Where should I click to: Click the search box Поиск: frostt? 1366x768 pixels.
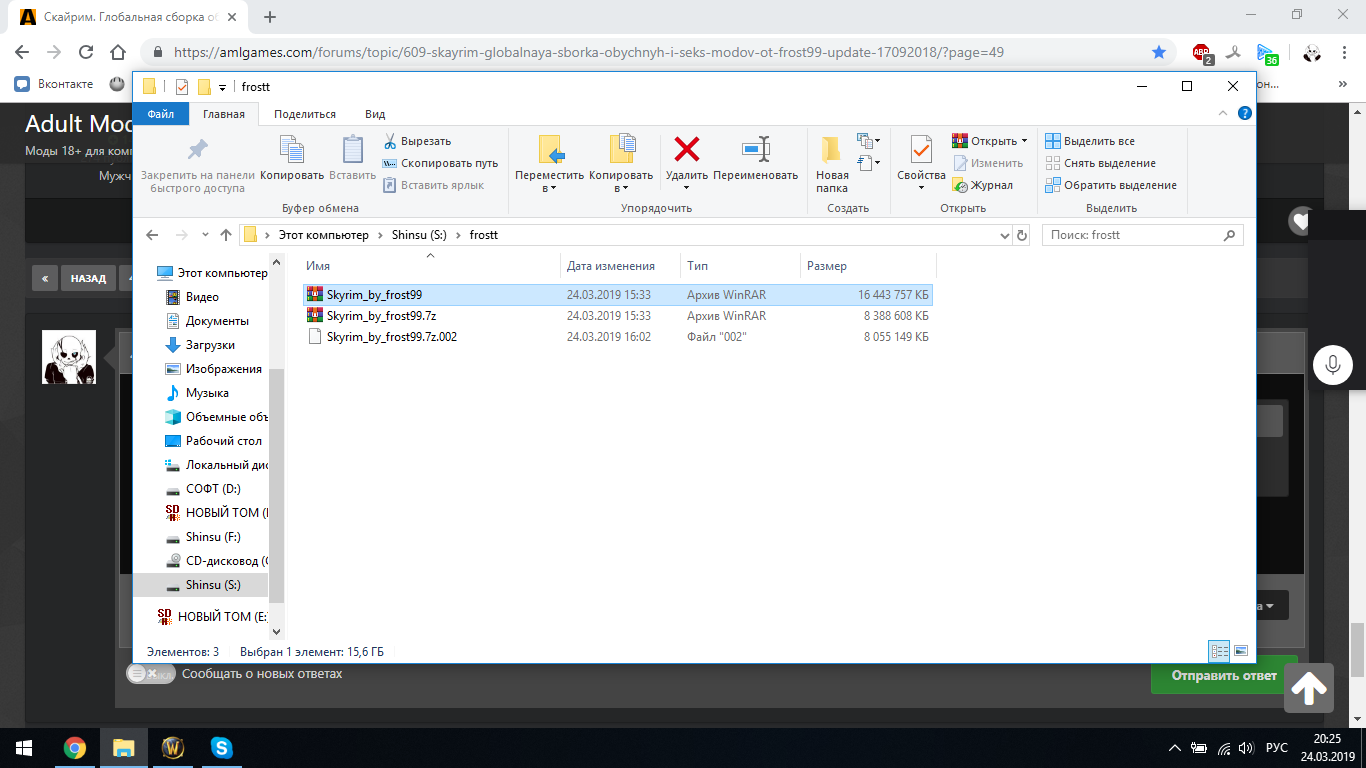[x=1133, y=235]
